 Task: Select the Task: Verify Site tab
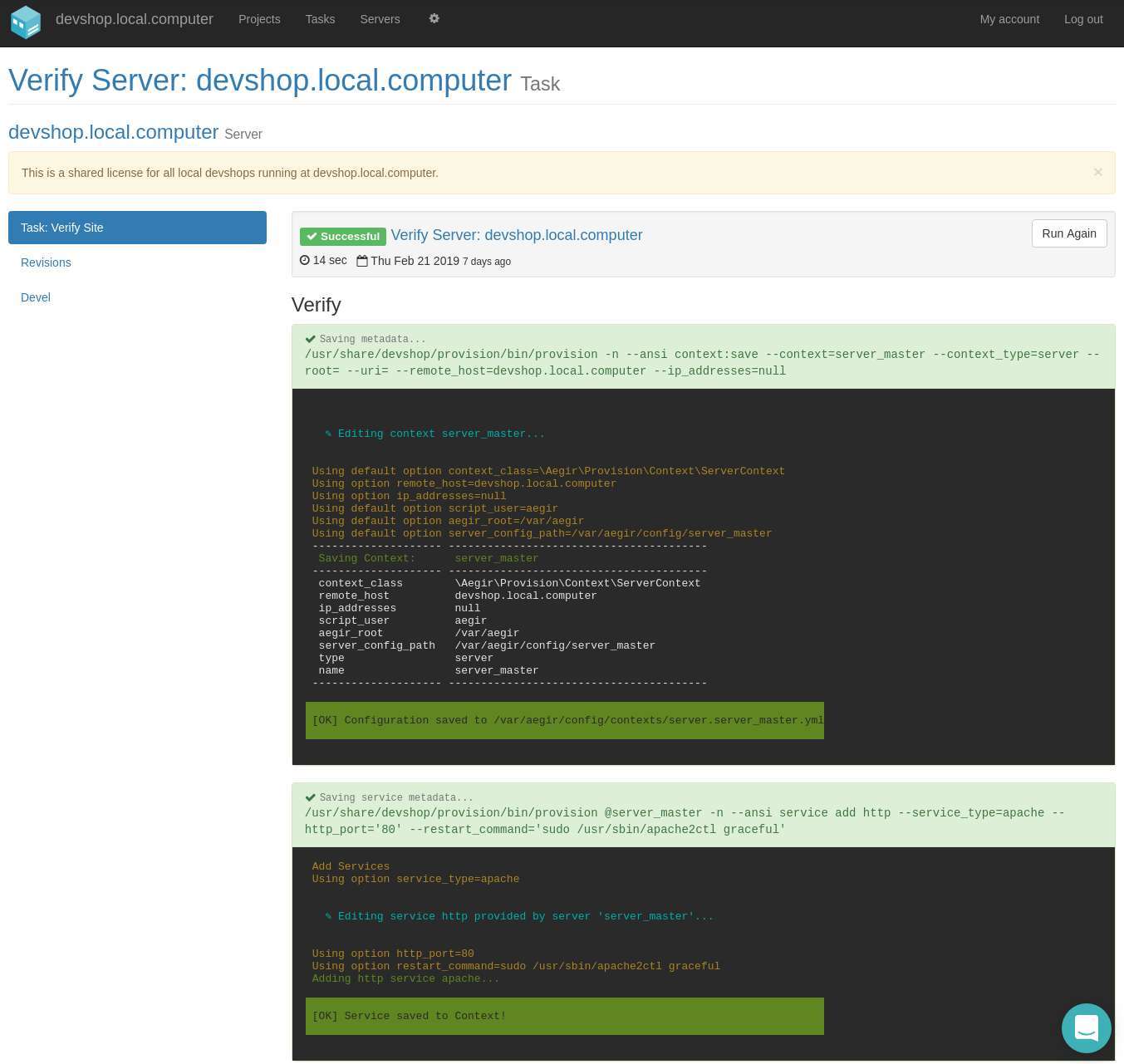pos(137,228)
